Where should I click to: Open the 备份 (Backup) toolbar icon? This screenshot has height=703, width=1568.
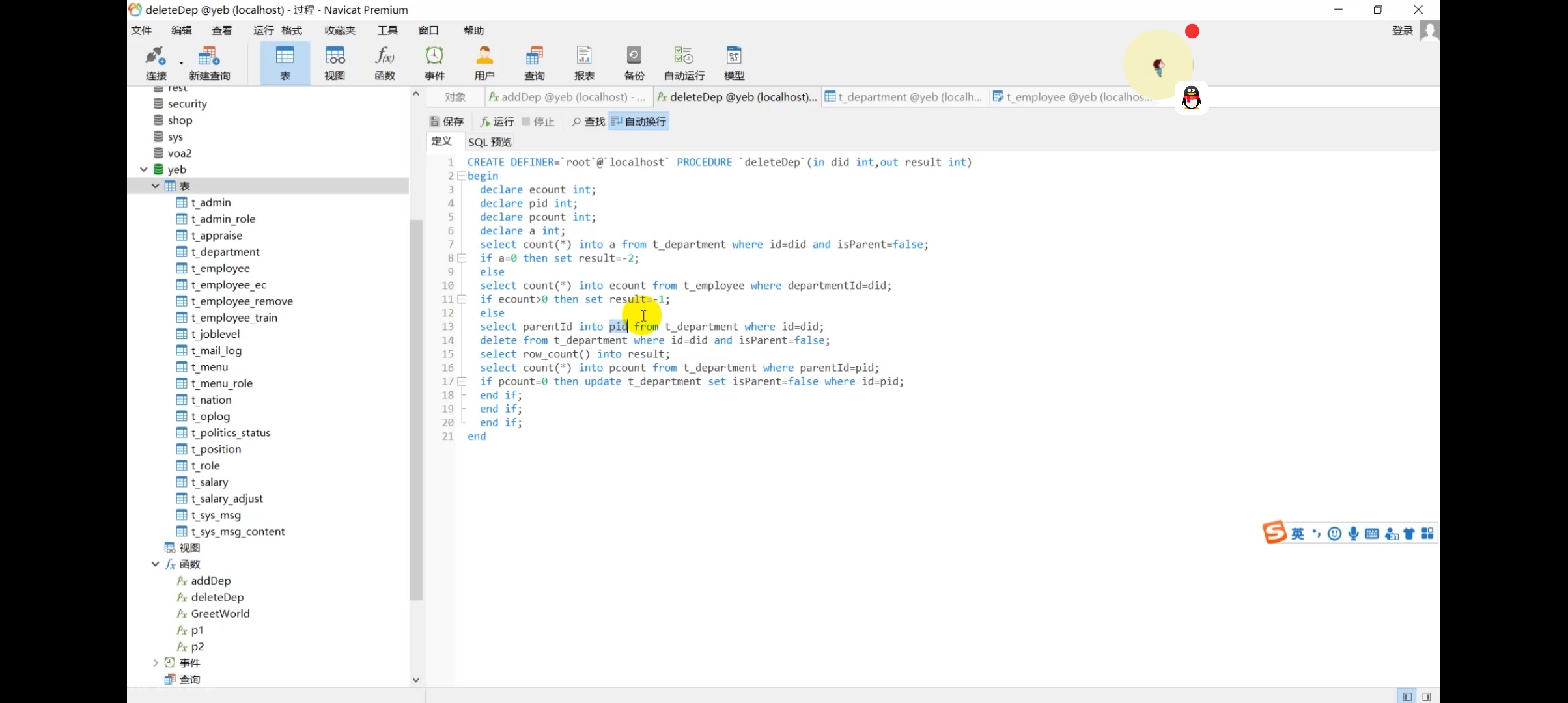pos(634,62)
